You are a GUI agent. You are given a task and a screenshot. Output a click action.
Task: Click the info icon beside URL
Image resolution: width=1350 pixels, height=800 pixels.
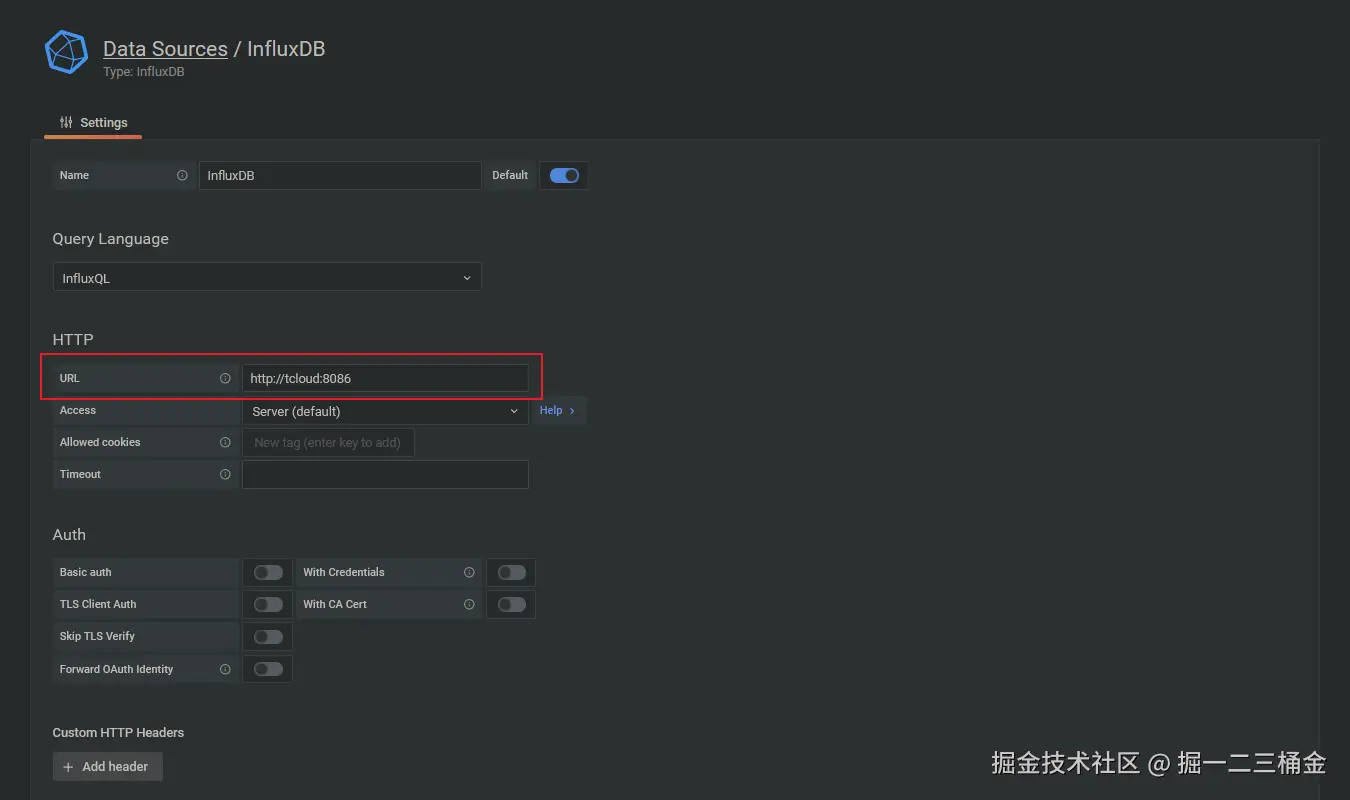click(225, 378)
